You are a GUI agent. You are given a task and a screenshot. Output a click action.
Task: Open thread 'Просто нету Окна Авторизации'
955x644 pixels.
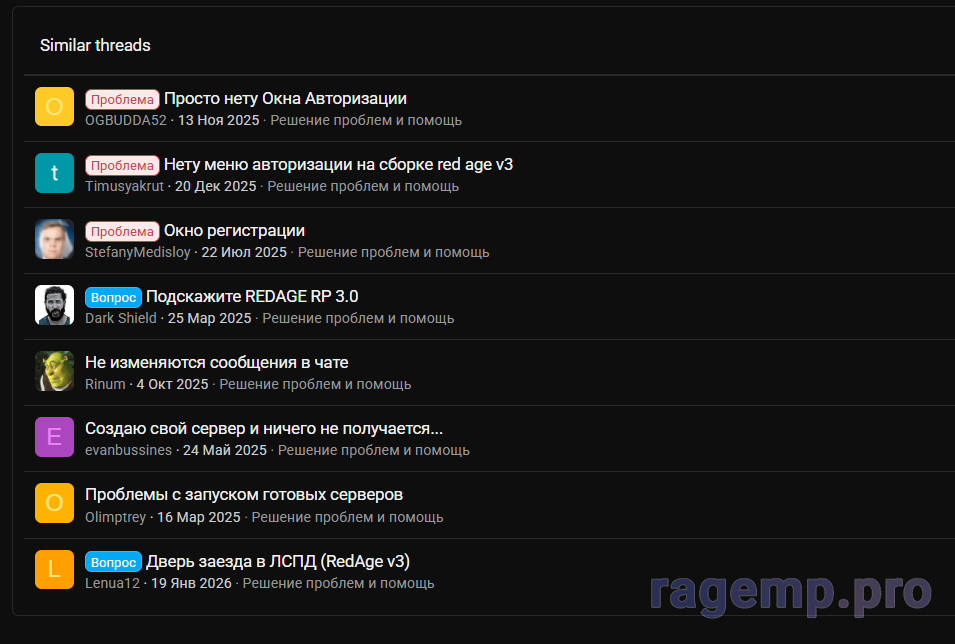(285, 98)
